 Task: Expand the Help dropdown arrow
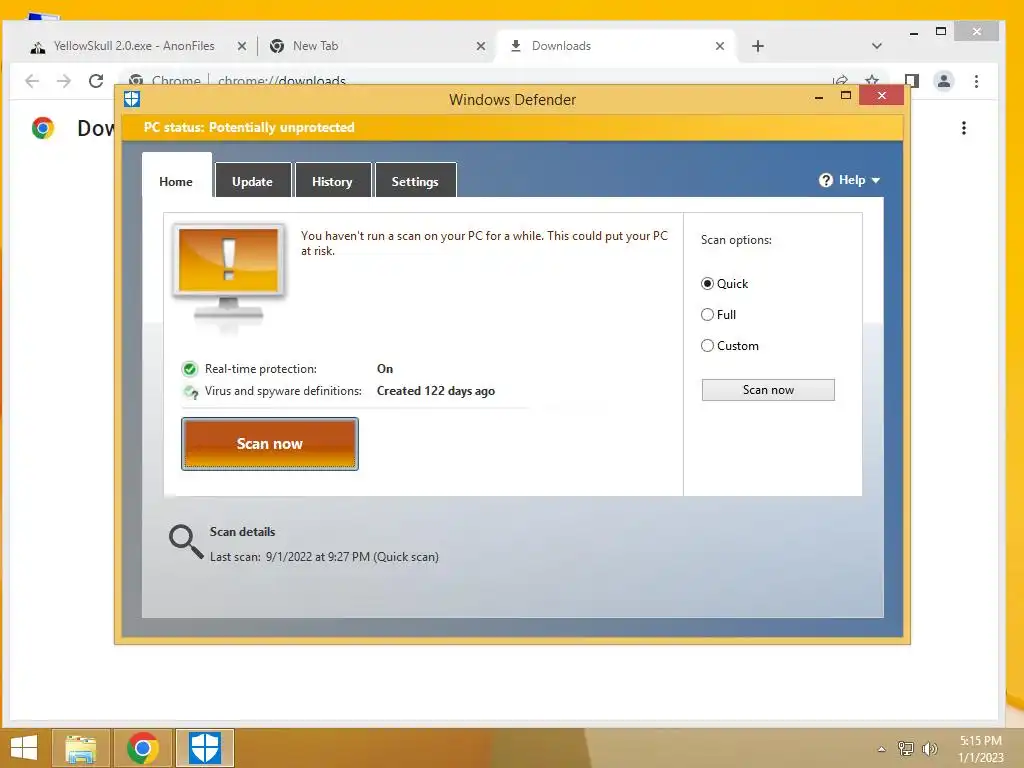(x=876, y=180)
